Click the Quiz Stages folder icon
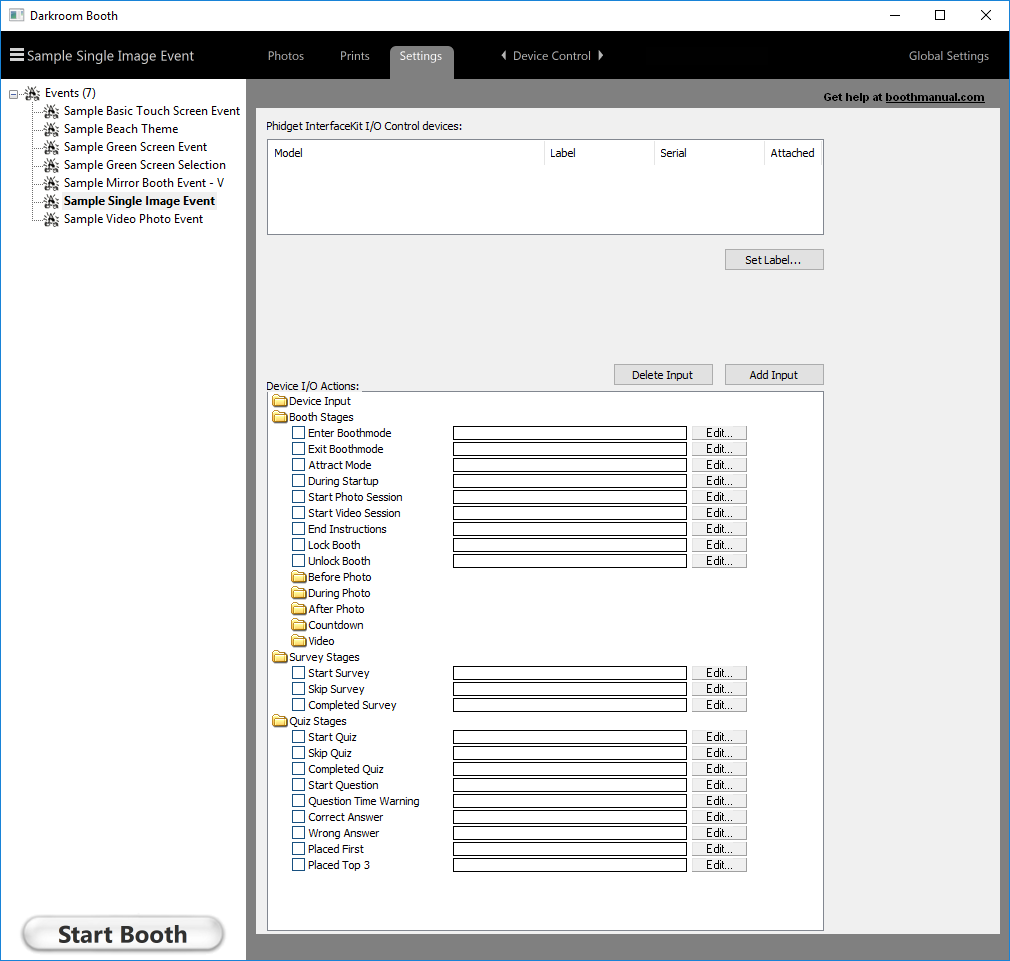This screenshot has height=961, width=1010. click(280, 721)
